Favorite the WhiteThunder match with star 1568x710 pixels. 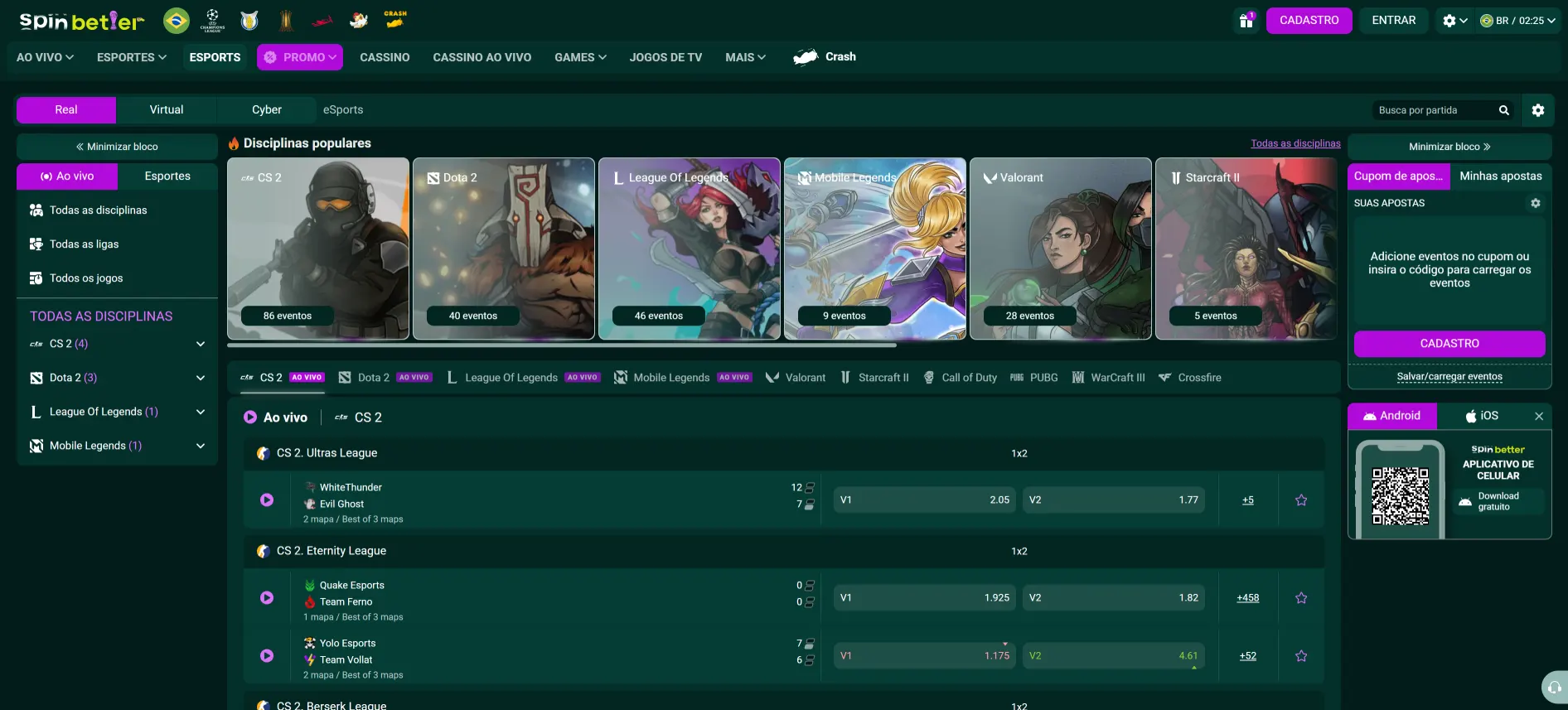1301,500
